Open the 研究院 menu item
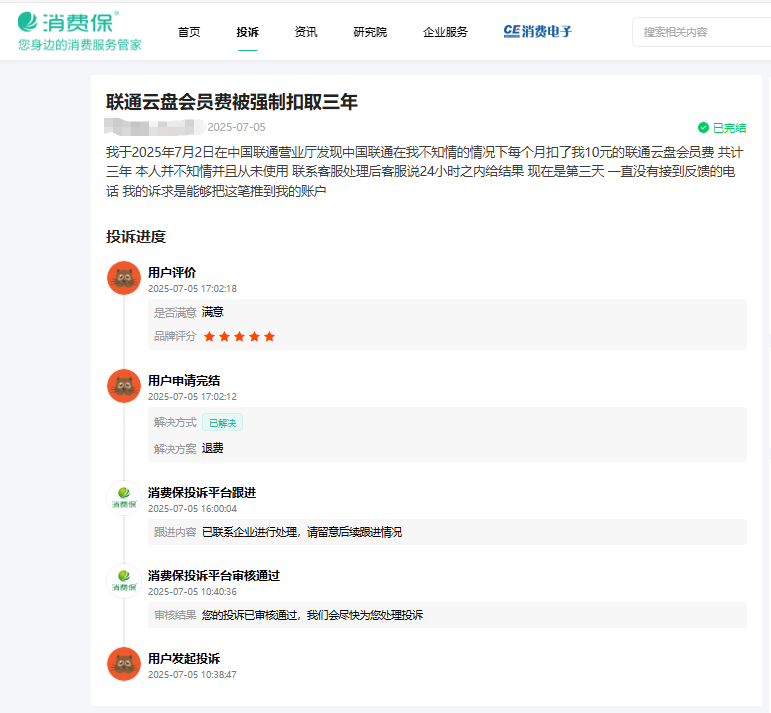The image size is (771, 713). point(370,32)
